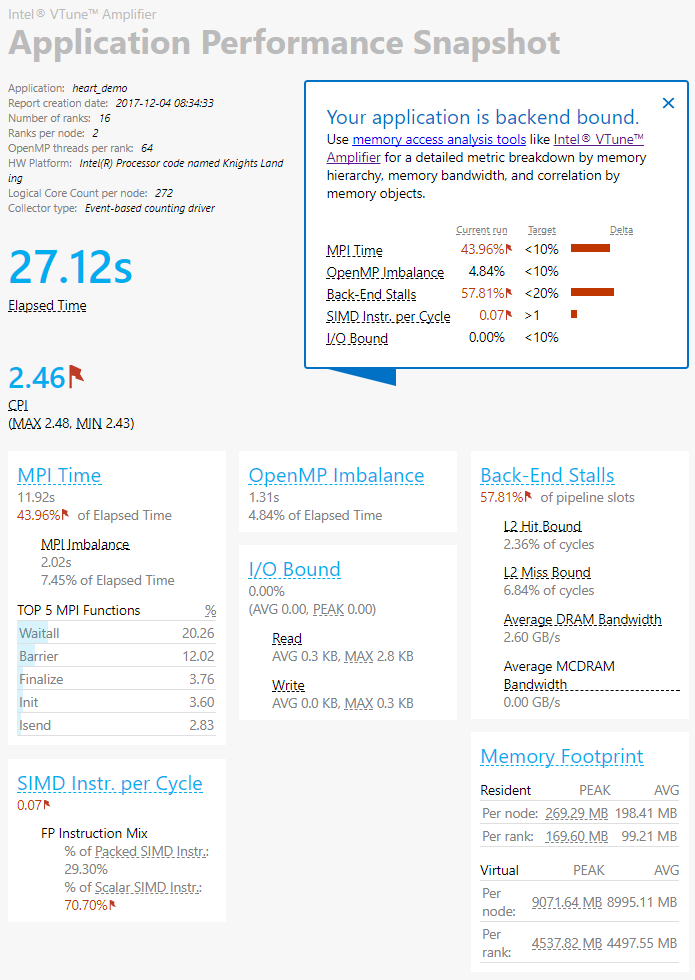Click the SIMD Instr. per Cycle panel heading
Screen dimensions: 695x980
point(110,784)
